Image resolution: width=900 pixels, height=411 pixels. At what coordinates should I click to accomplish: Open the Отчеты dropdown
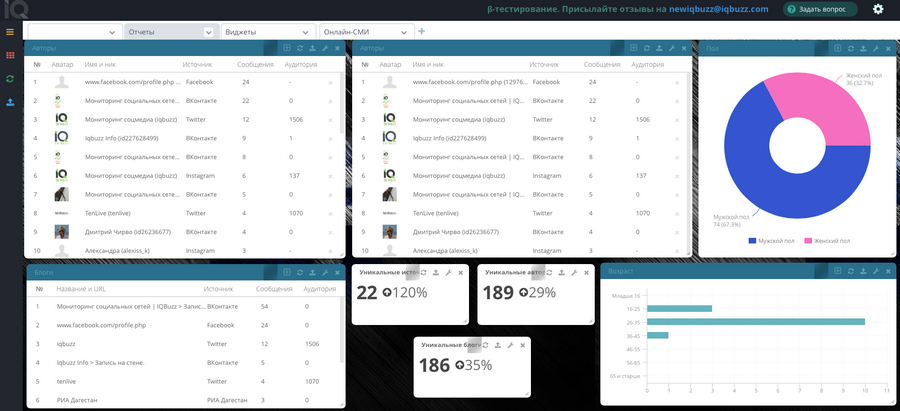171,32
